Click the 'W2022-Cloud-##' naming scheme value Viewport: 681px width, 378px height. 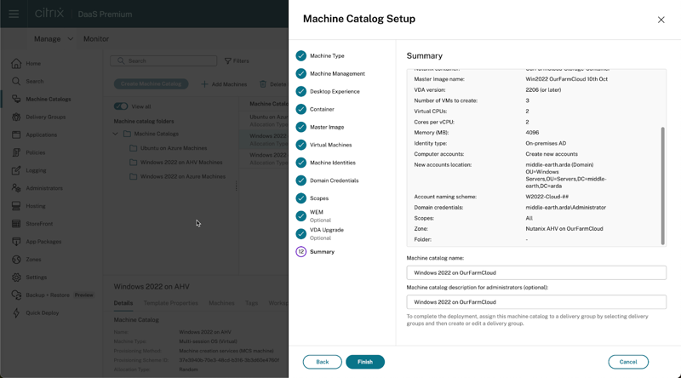[x=547, y=197]
